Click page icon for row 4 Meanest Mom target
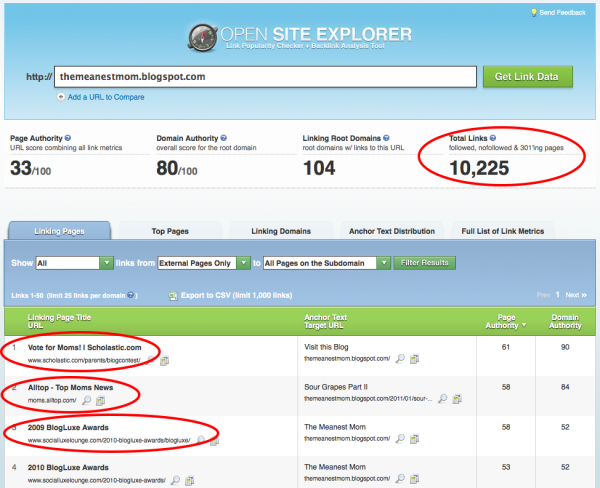 [414, 479]
